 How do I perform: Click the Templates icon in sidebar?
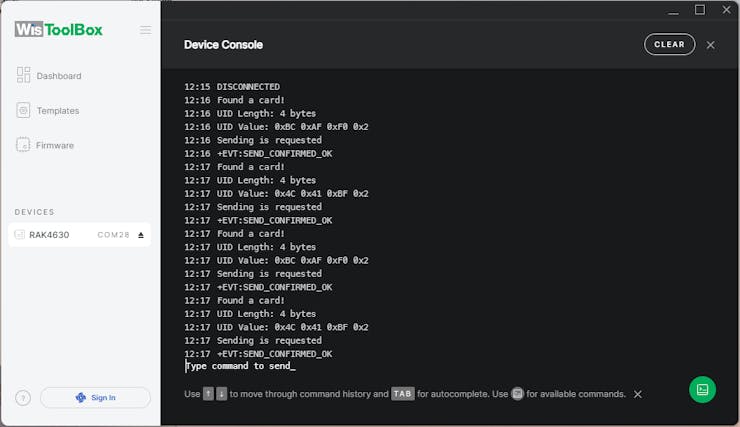point(23,110)
